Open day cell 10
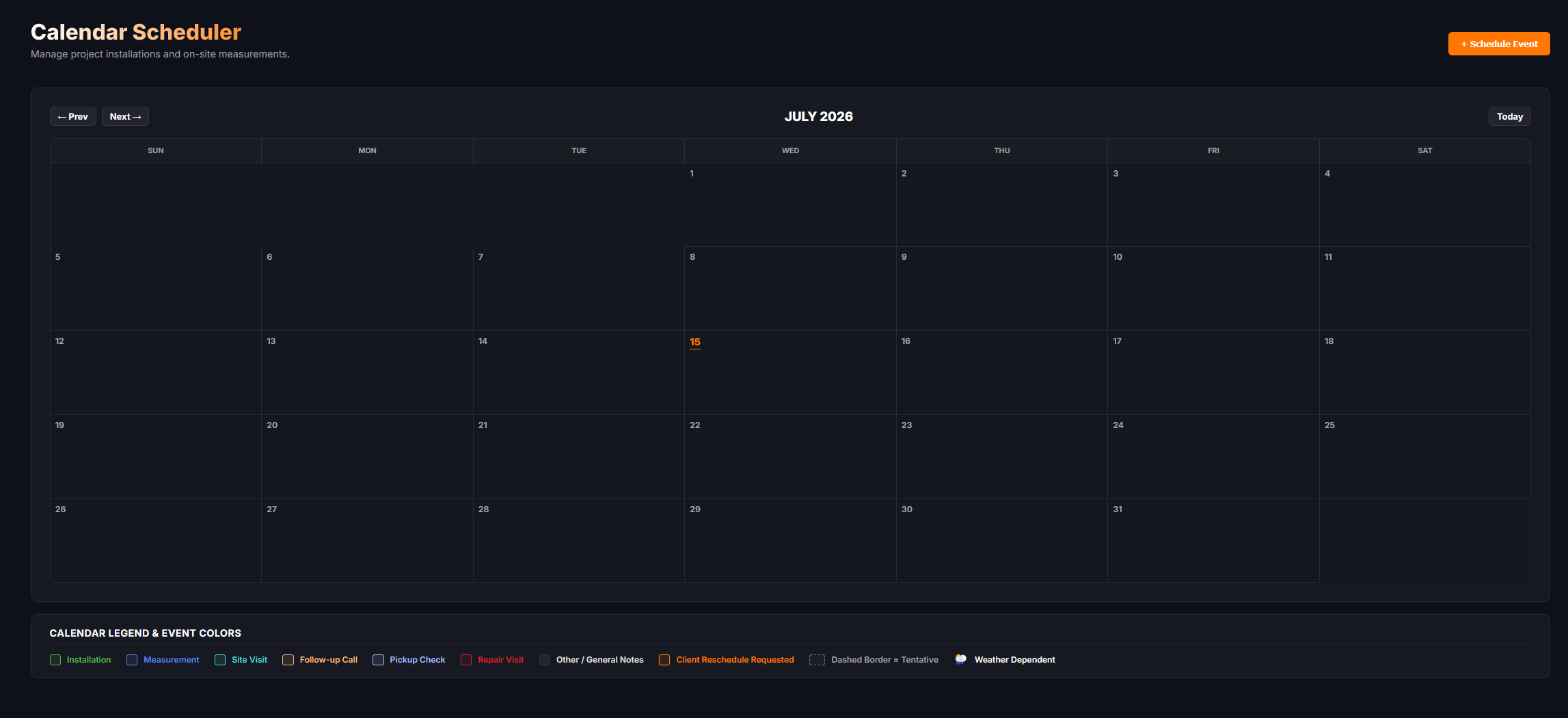The width and height of the screenshot is (1568, 718). (x=1213, y=289)
